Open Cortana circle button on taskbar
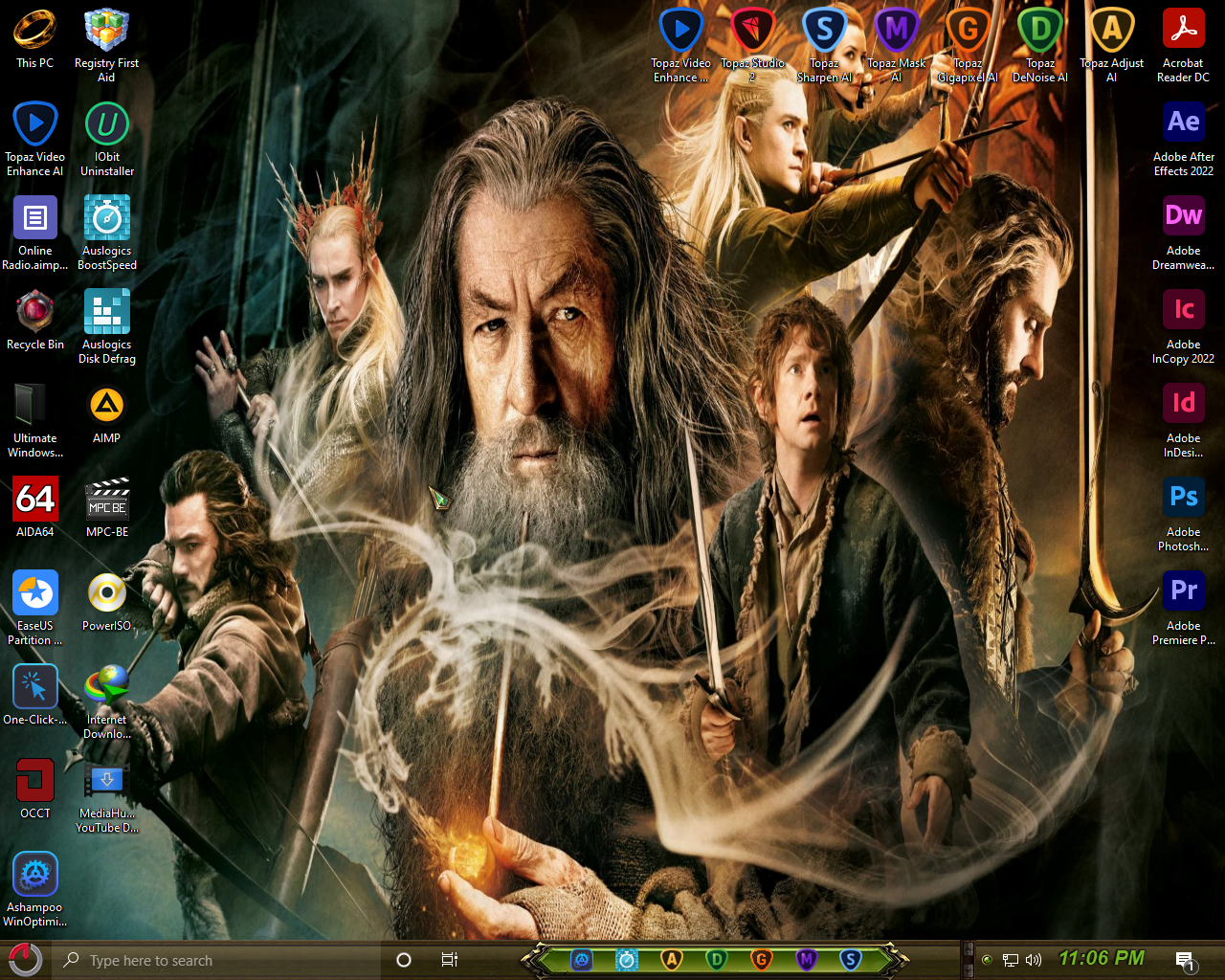 [x=404, y=960]
